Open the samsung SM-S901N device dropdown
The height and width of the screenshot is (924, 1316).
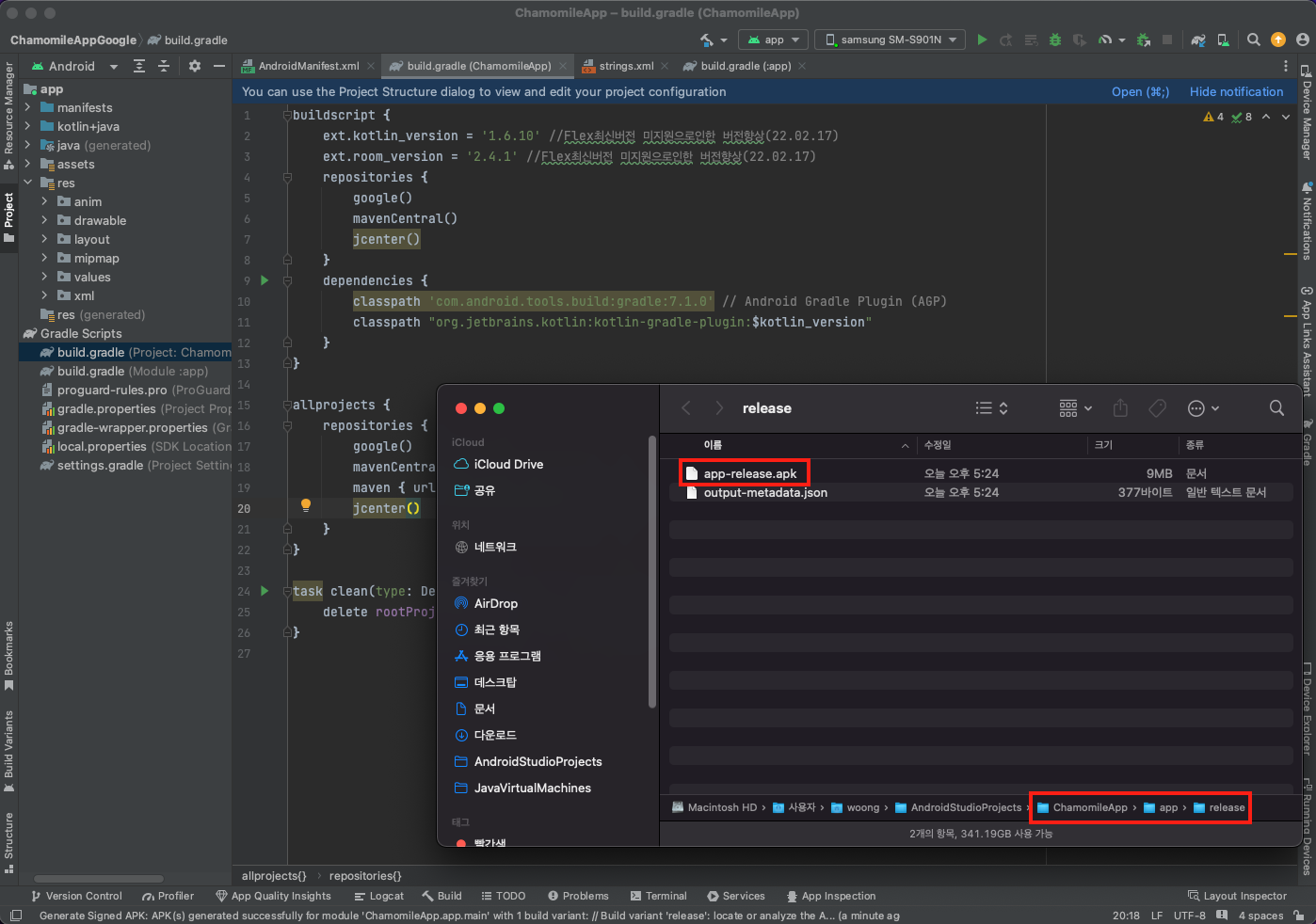point(890,40)
